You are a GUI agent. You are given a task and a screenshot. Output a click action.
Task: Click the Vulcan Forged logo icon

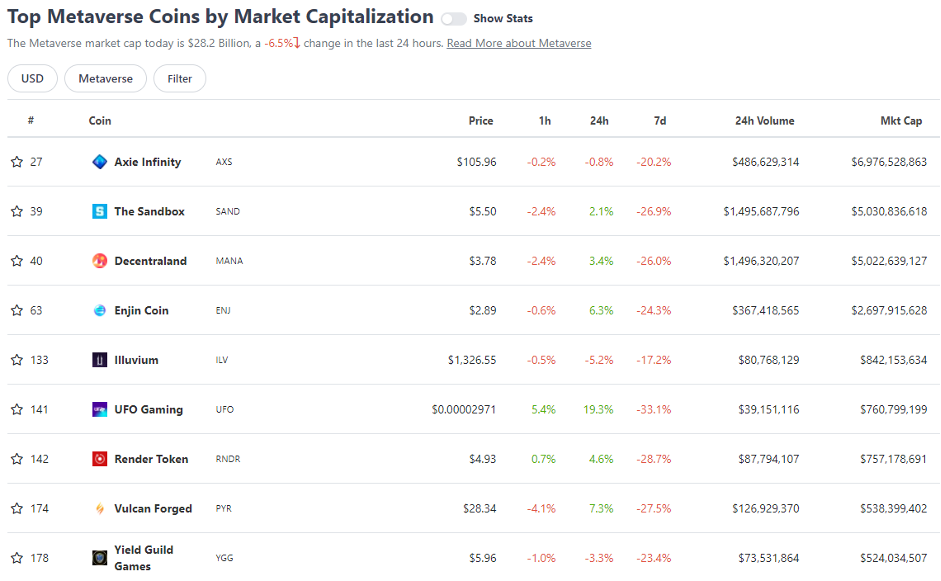(99, 509)
